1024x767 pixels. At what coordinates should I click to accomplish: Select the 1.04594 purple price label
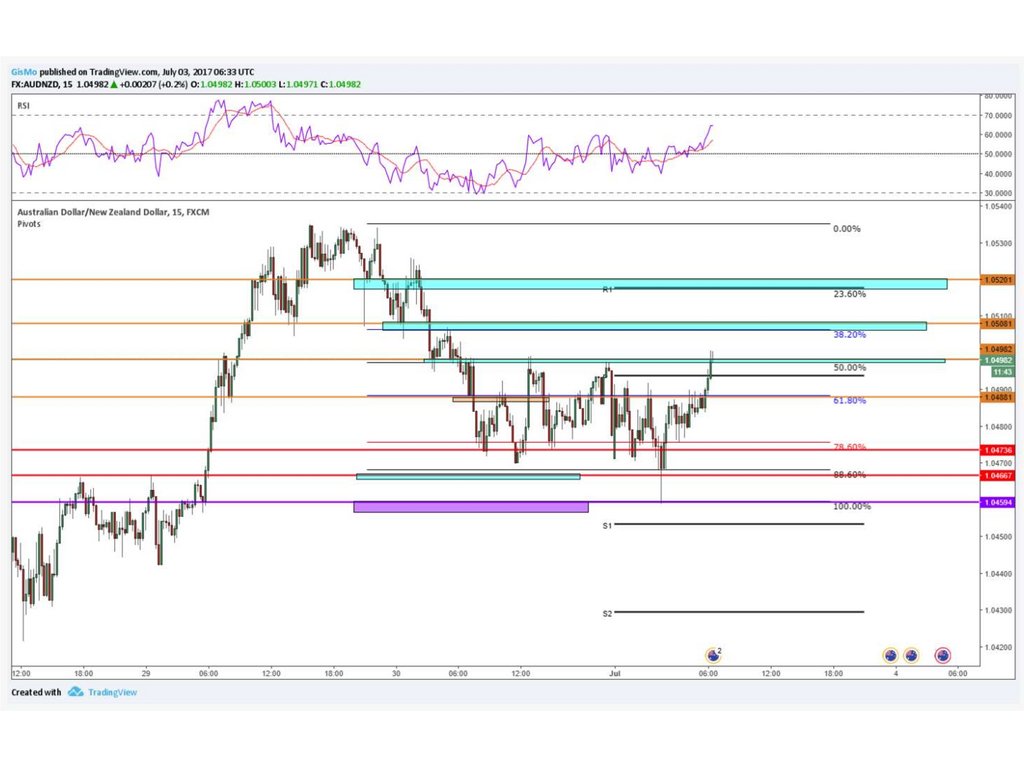tap(996, 502)
